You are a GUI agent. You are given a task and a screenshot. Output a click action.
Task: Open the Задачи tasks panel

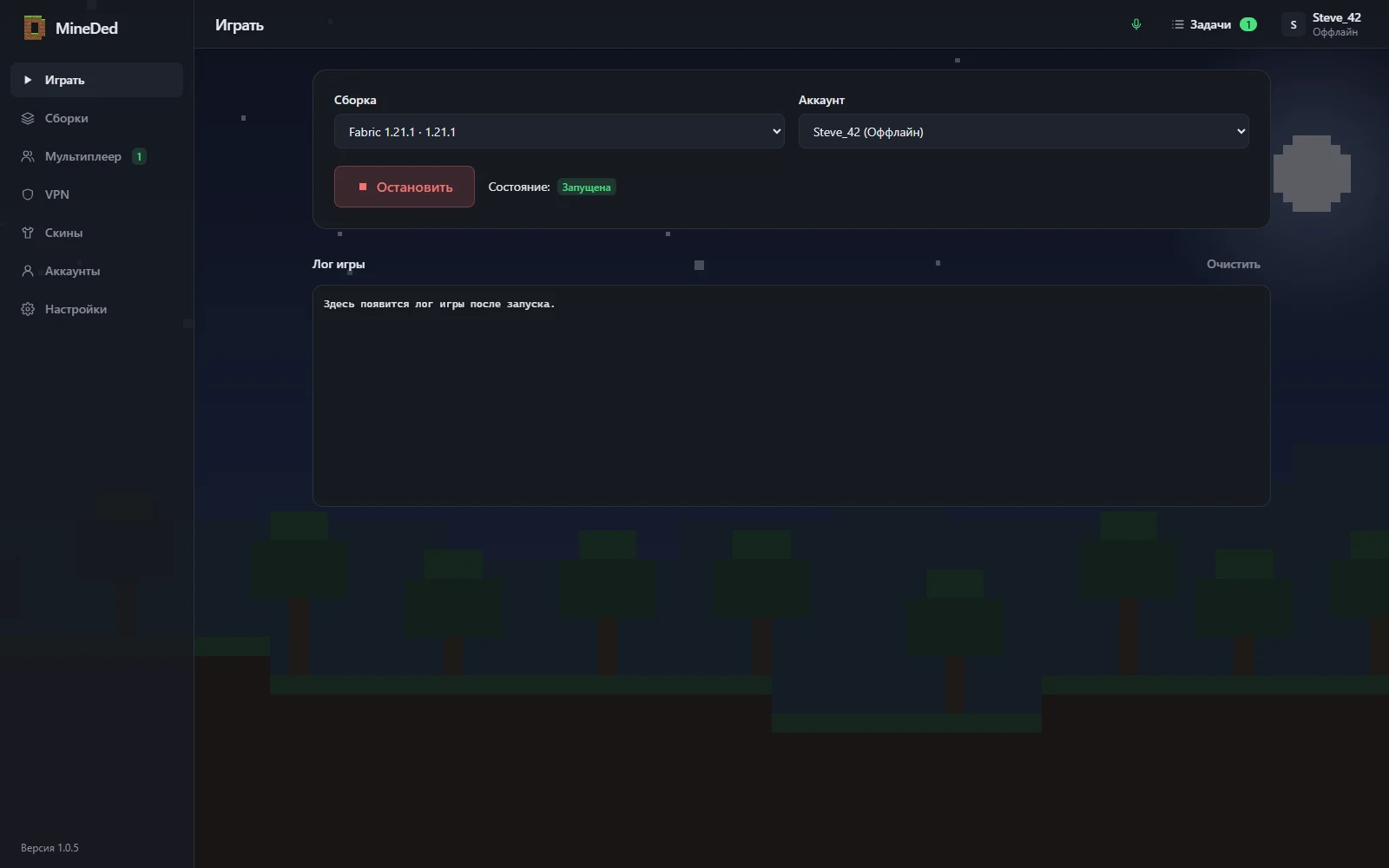[x=1215, y=24]
